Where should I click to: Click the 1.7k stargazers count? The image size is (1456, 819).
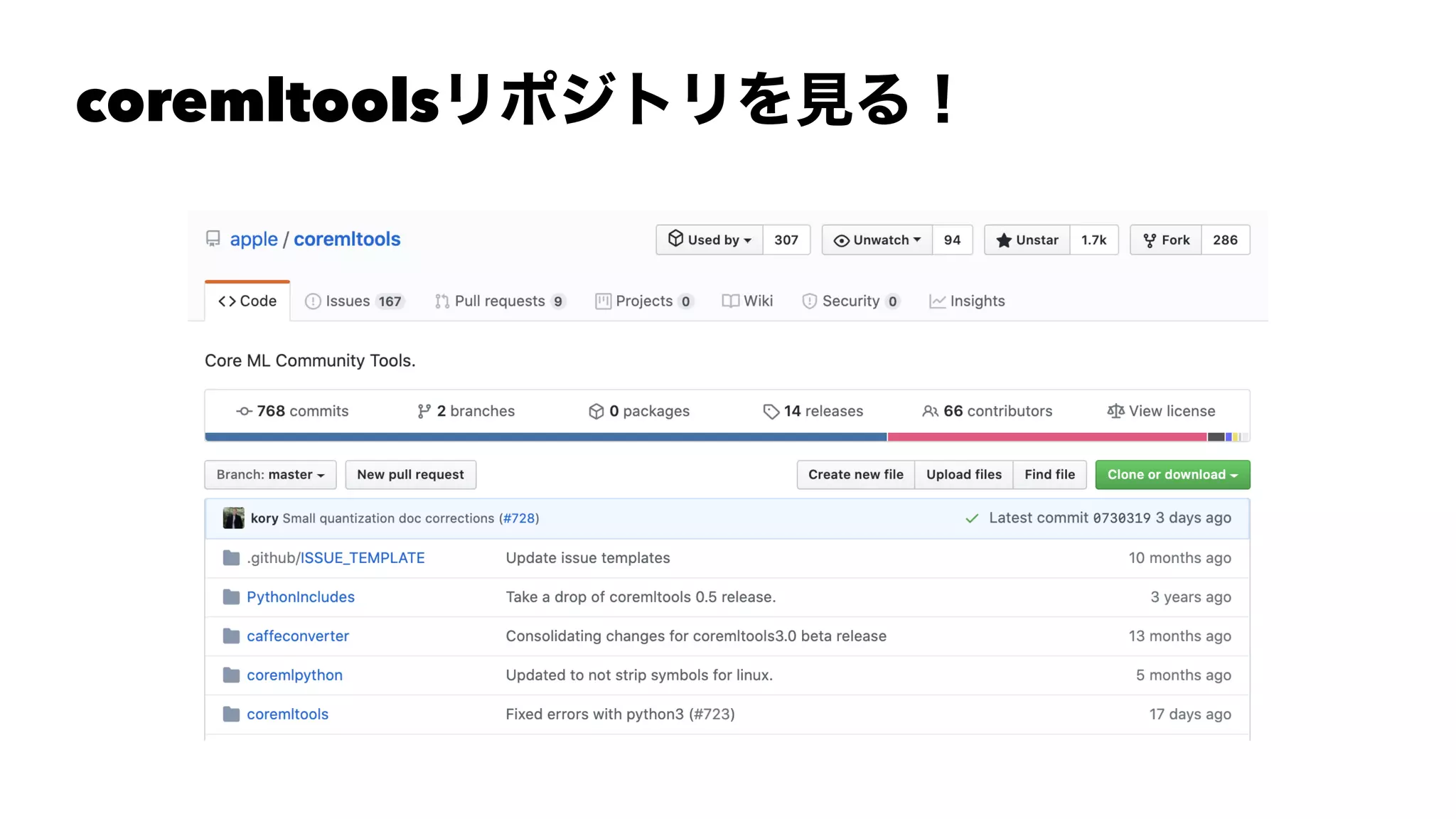click(1094, 240)
